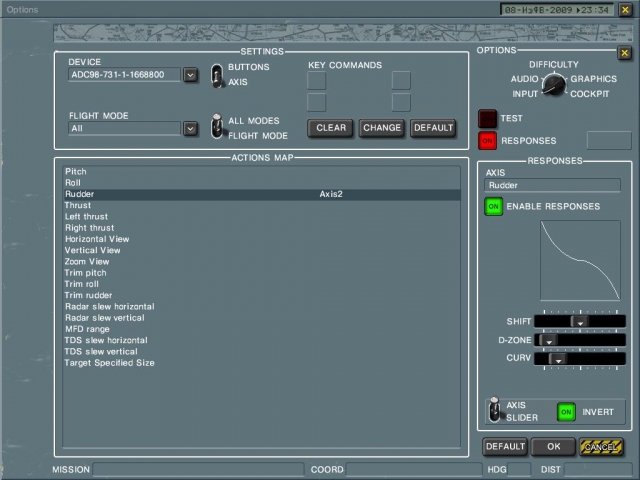Click the MISSION status field

tap(198, 470)
